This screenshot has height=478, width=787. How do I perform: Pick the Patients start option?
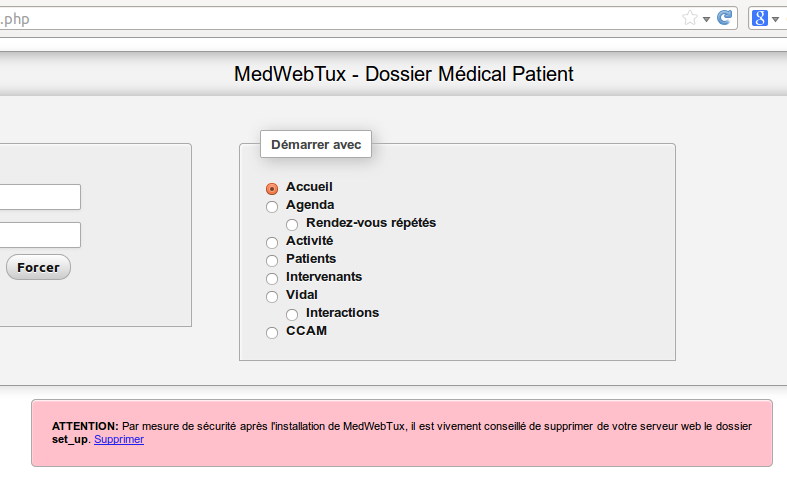pos(272,261)
